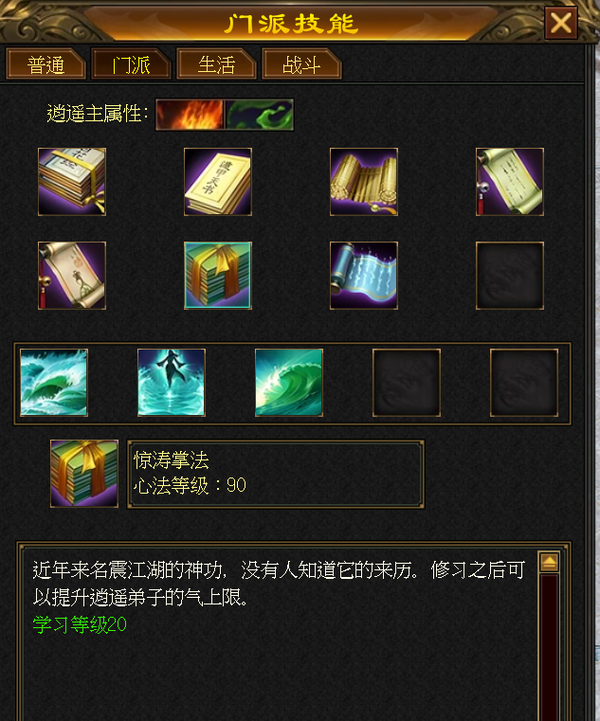Open the 生活 tab

pos(216,64)
